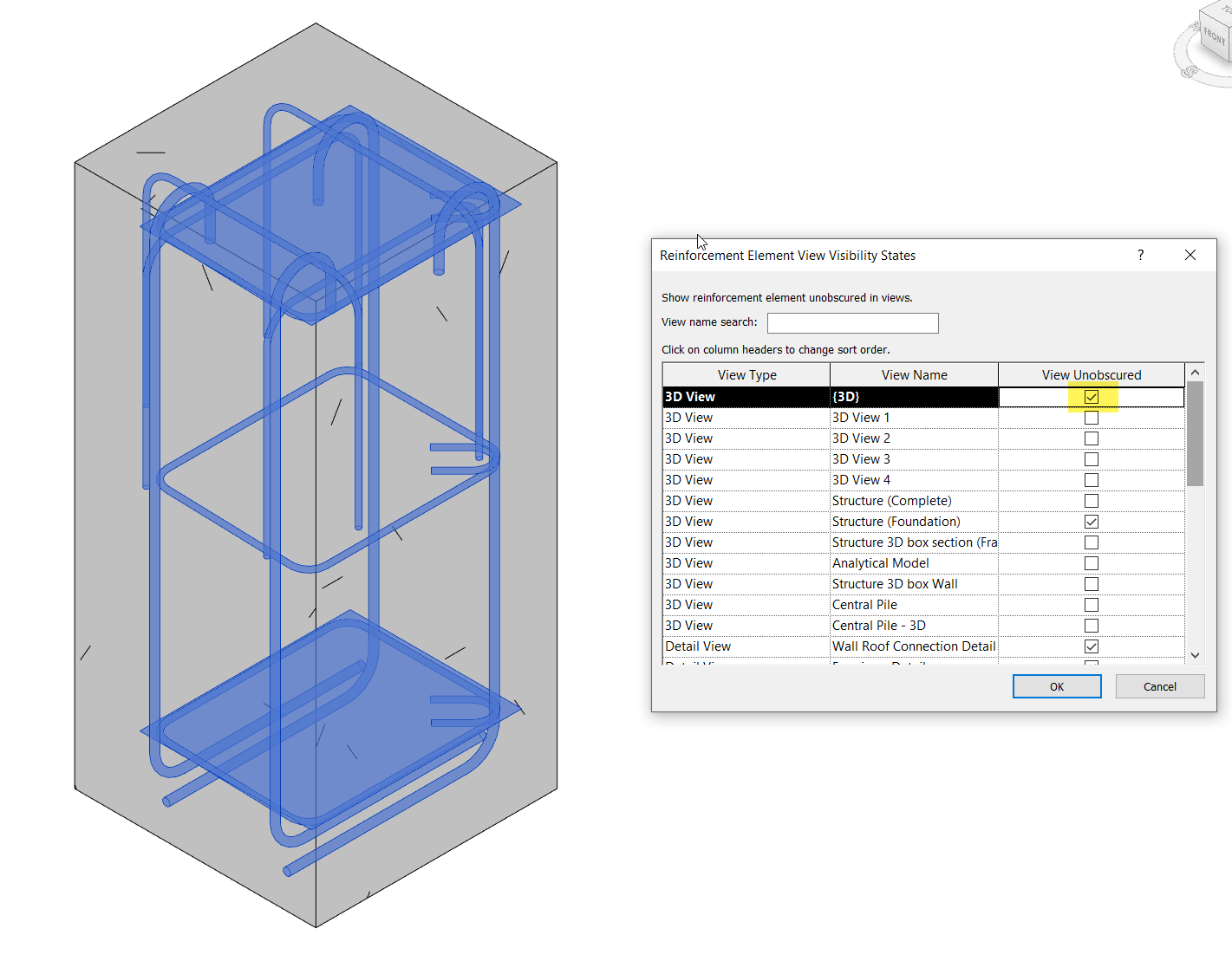This screenshot has height=961, width=1232.
Task: Uncheck Wall Roof Connection Detail visibility
Action: 1091,646
